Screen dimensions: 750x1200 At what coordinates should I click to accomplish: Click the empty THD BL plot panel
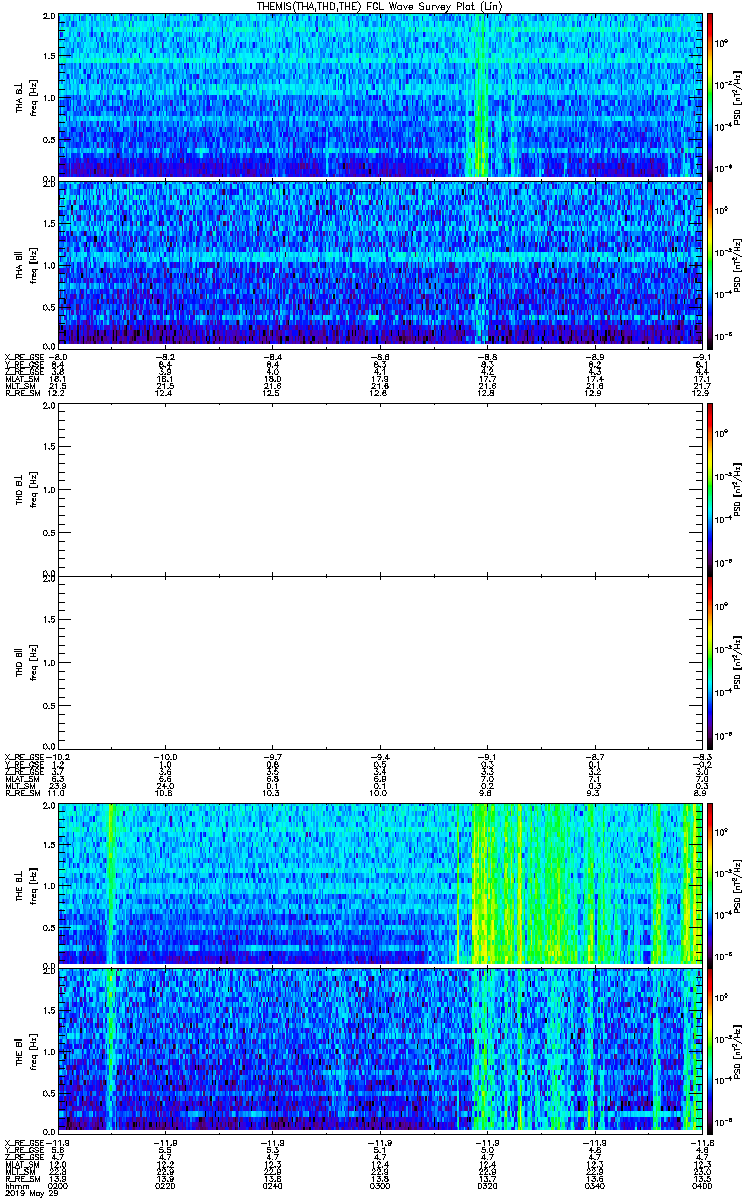point(380,490)
